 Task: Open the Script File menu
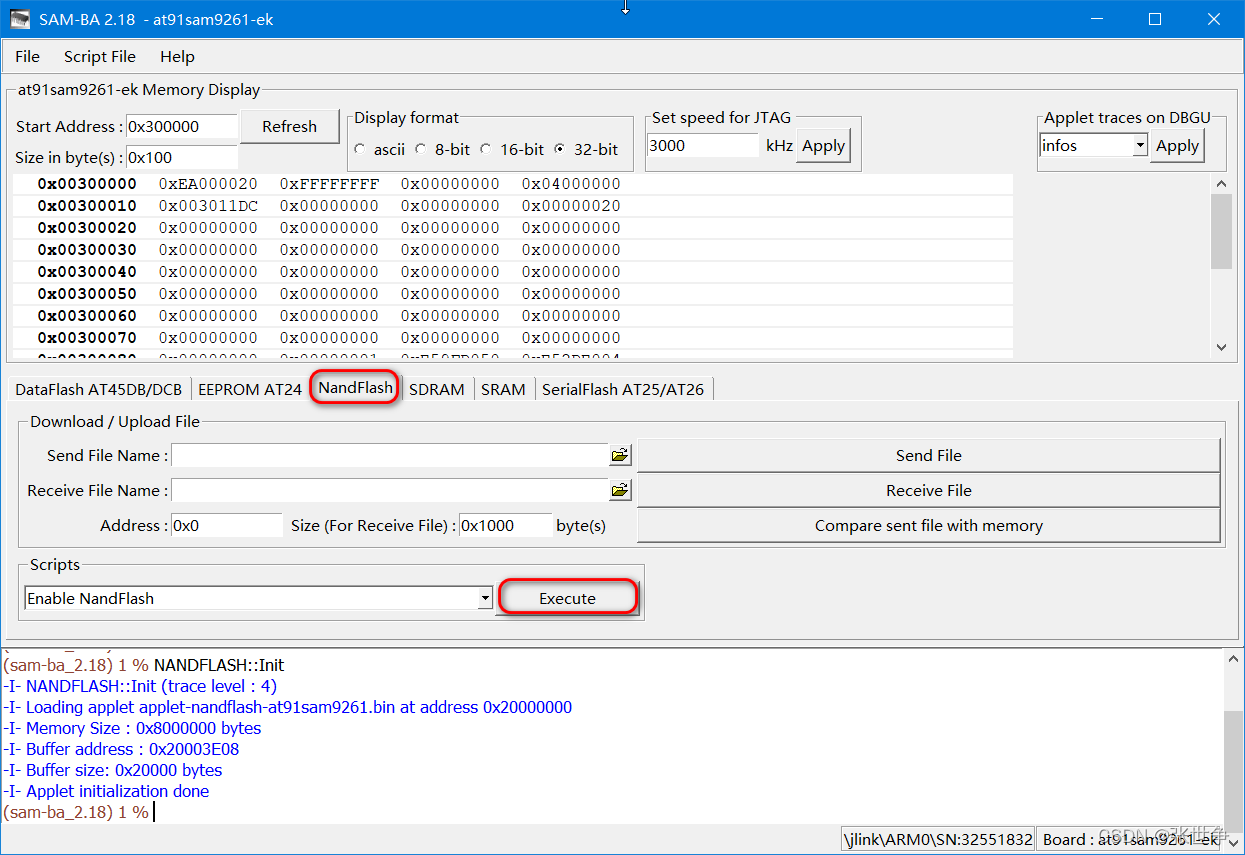click(x=100, y=57)
